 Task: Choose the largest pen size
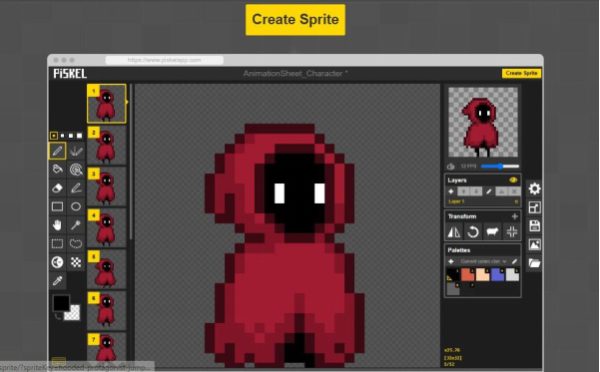tap(79, 135)
